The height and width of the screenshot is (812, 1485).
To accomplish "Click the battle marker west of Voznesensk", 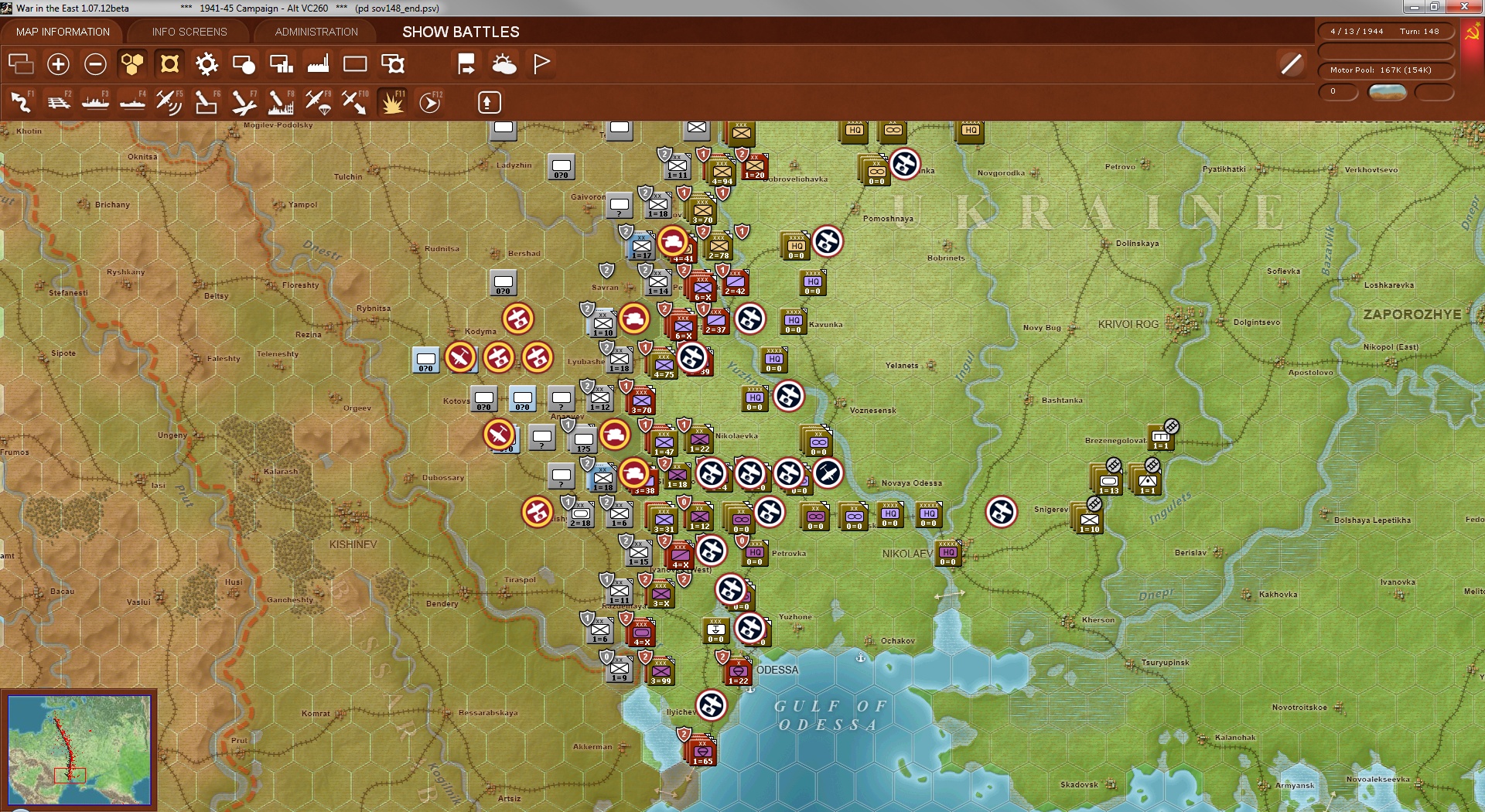I will coord(789,396).
